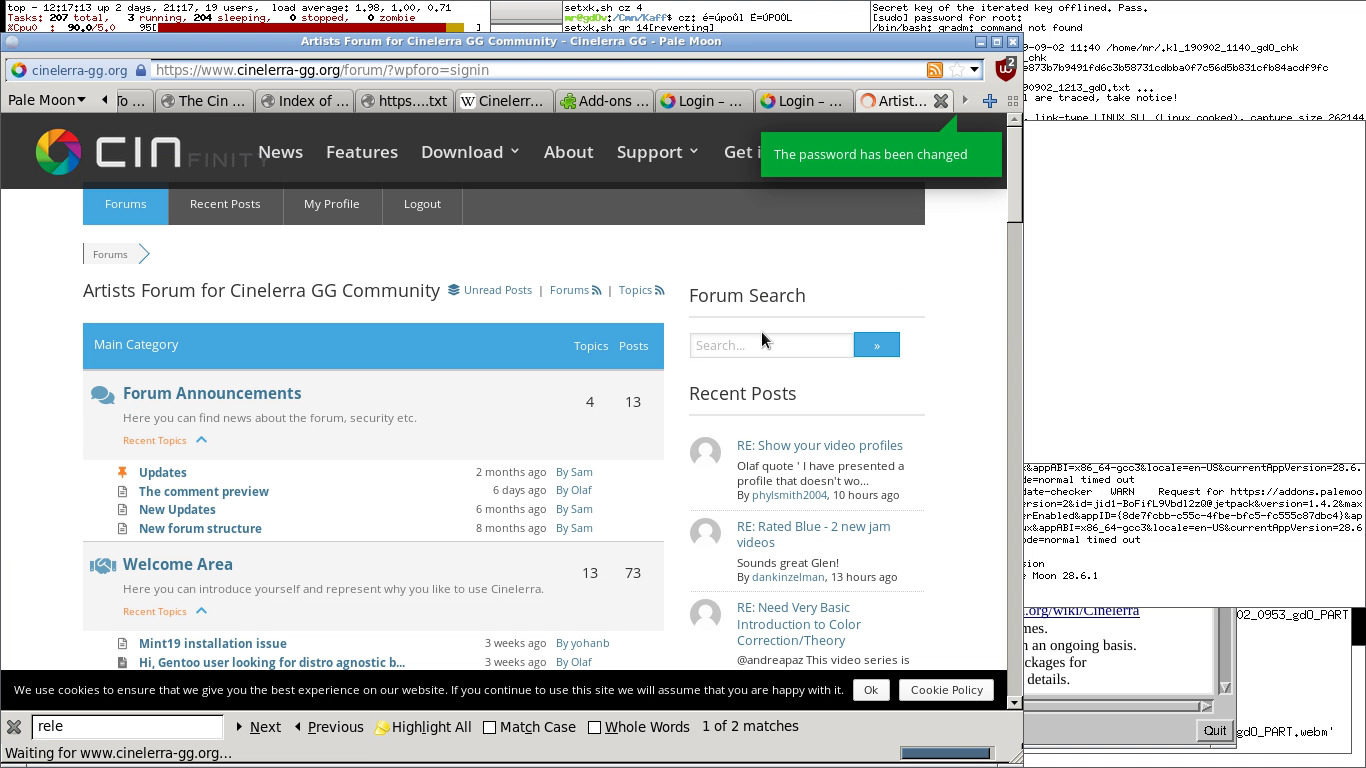This screenshot has width=1366, height=768.
Task: Open the My Profile forum tab
Action: click(x=331, y=204)
